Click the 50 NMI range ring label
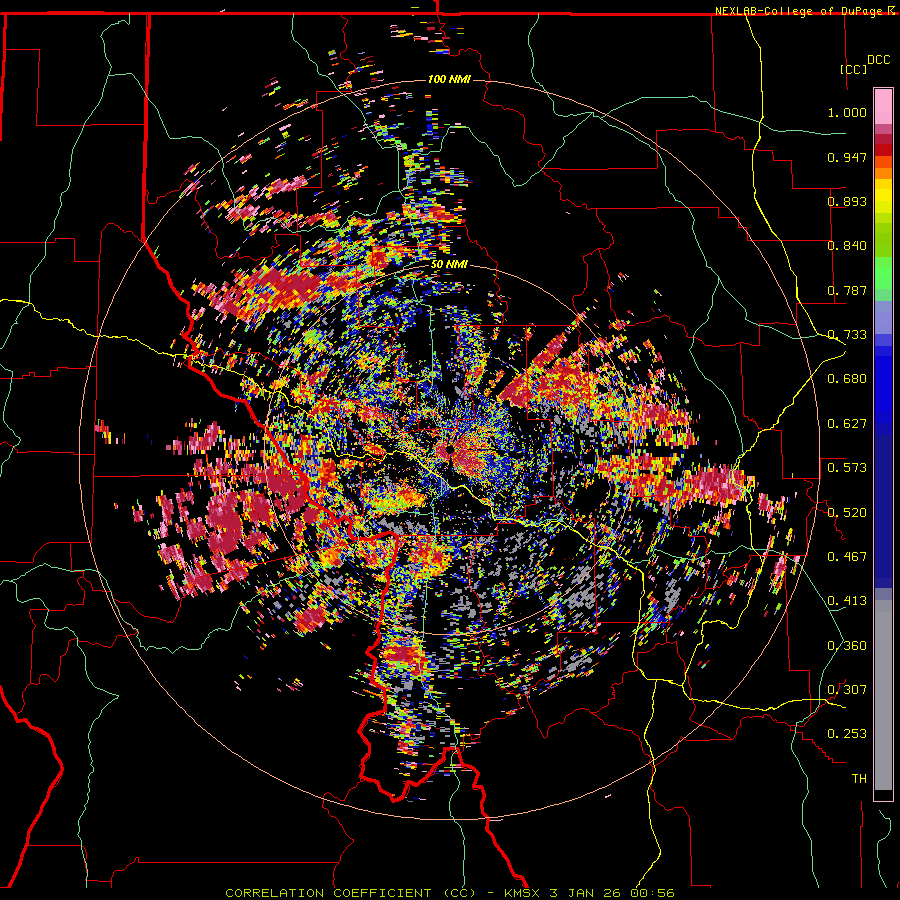This screenshot has width=900, height=900. (x=449, y=265)
